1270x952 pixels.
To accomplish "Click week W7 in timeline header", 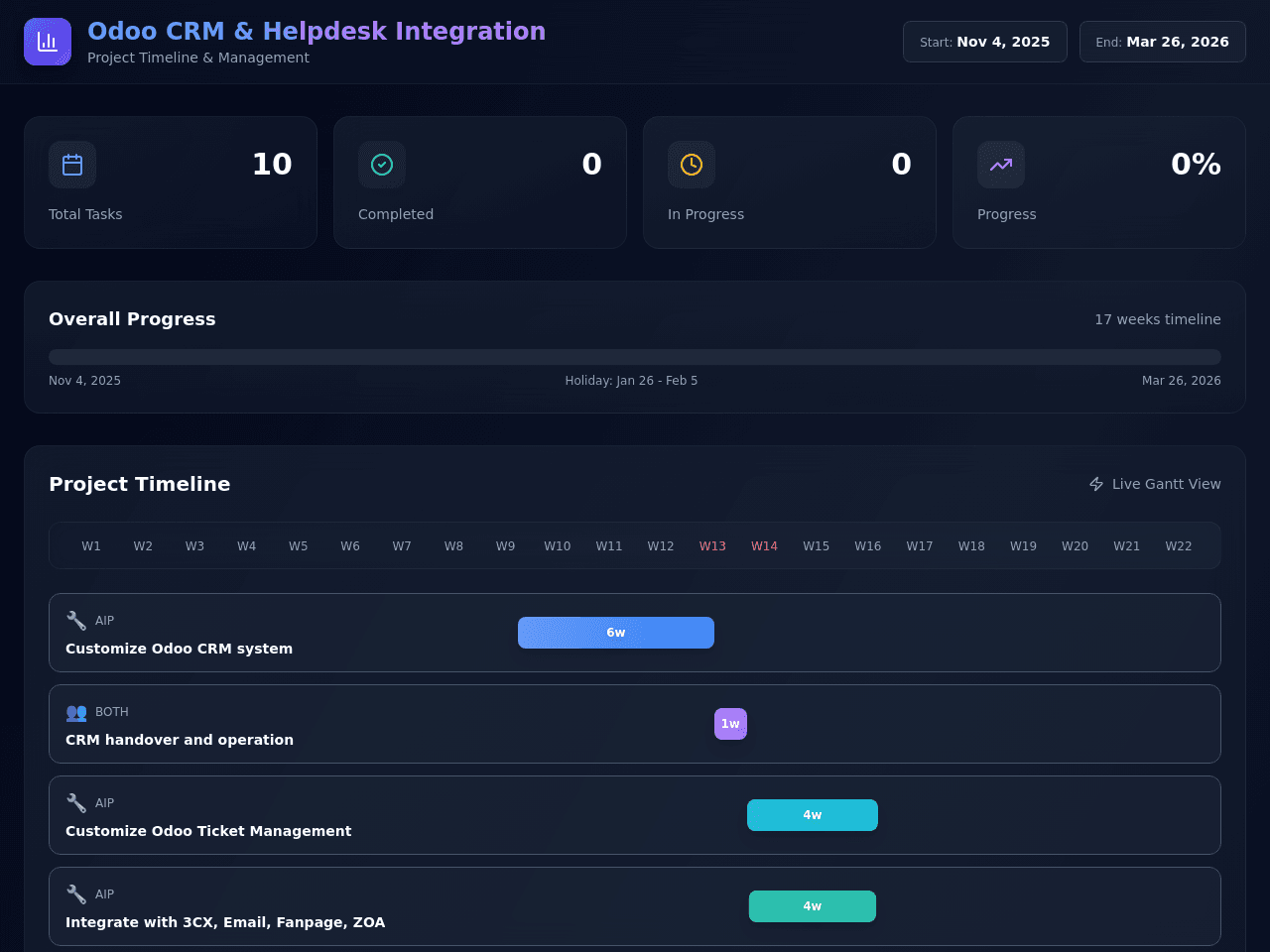I will pos(402,546).
